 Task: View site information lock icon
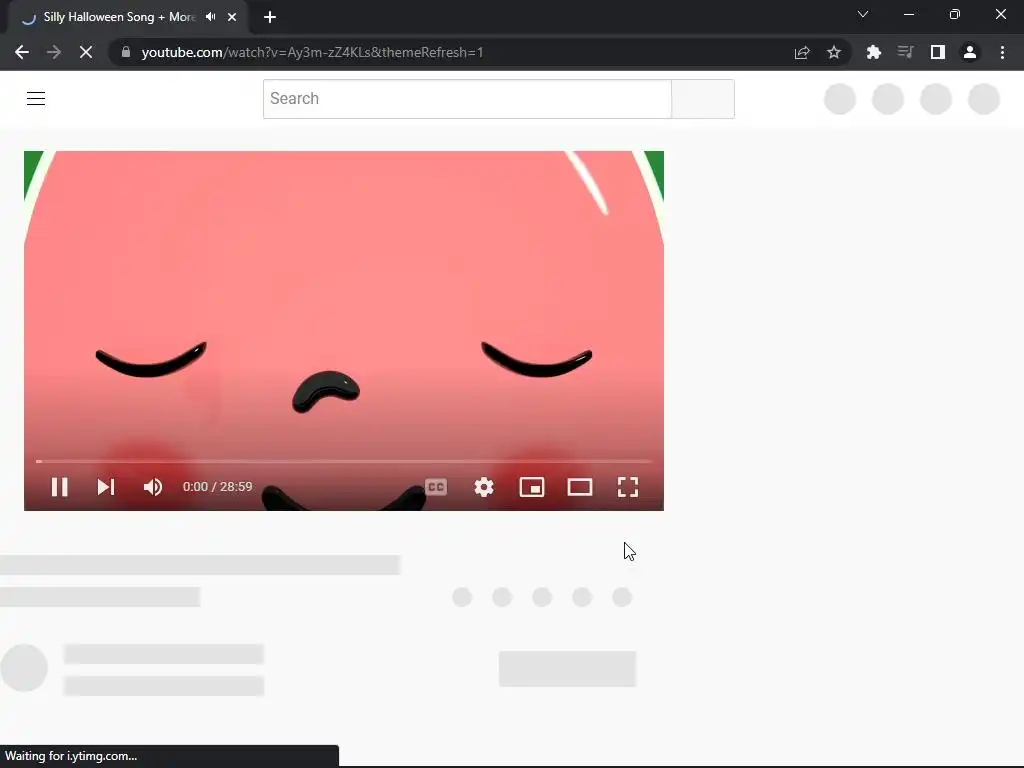point(126,52)
